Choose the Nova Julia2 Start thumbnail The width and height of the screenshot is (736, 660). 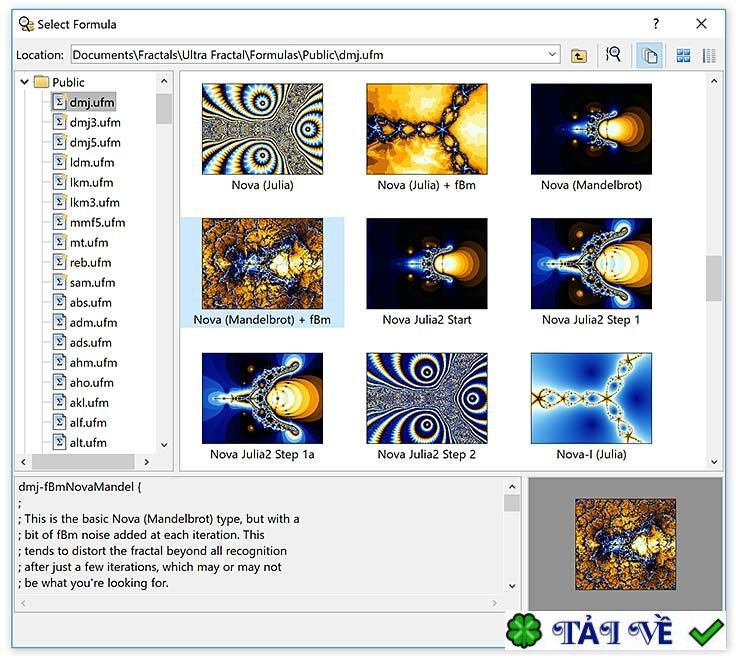[426, 265]
